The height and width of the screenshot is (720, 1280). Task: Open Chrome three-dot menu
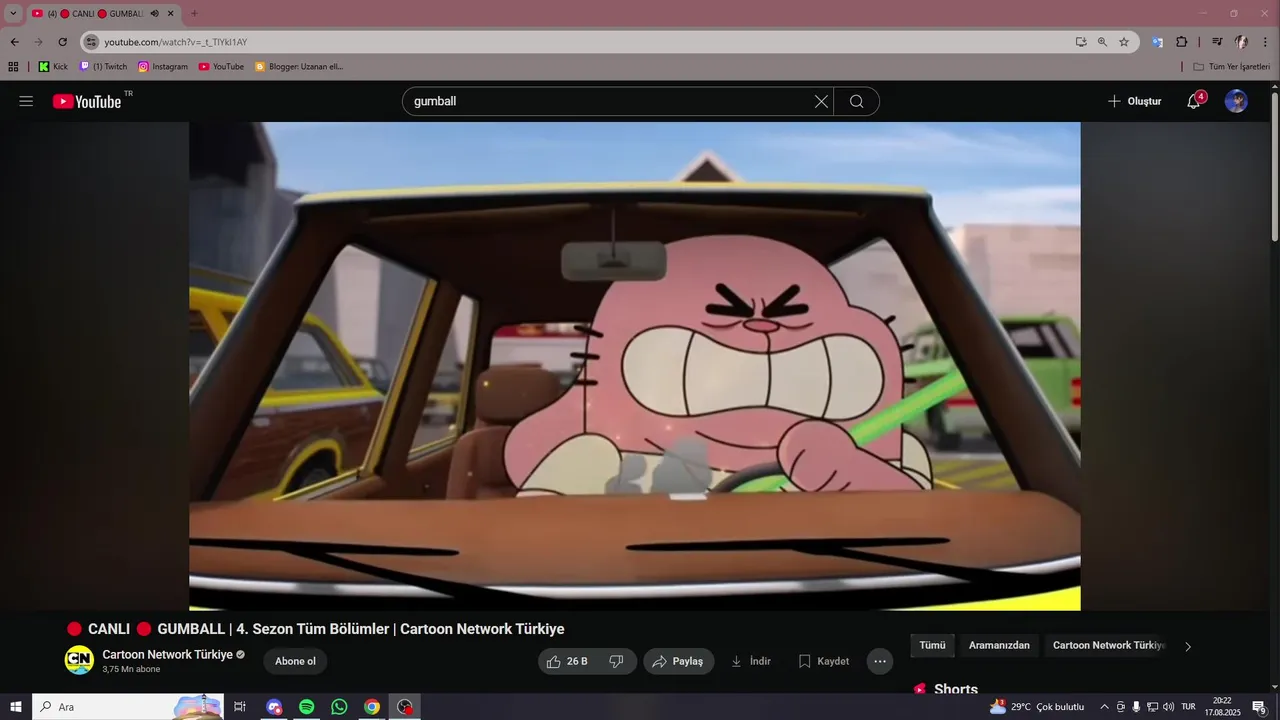point(1263,42)
